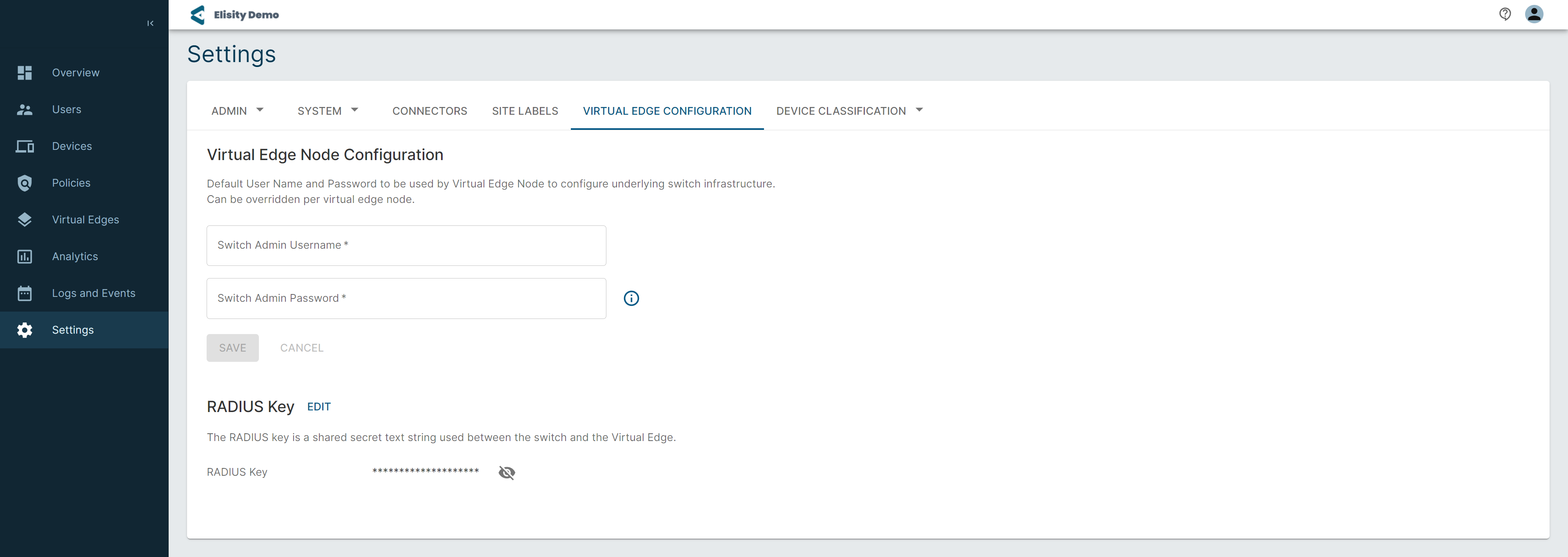The width and height of the screenshot is (1568, 557).
Task: Expand the SYSTEM dropdown arrow
Action: [x=355, y=110]
